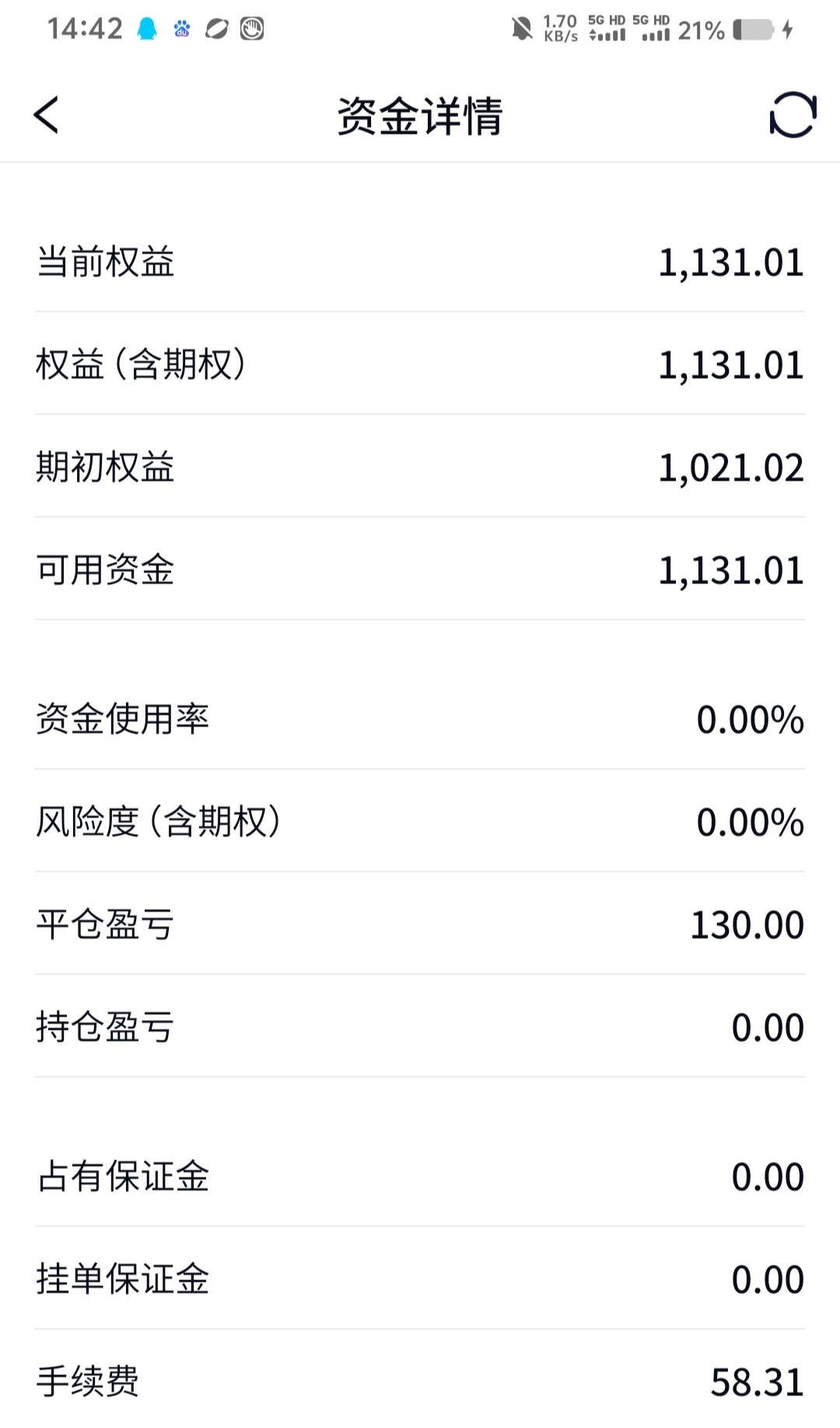
Task: Select the 风险度(含期权) row
Action: click(420, 821)
